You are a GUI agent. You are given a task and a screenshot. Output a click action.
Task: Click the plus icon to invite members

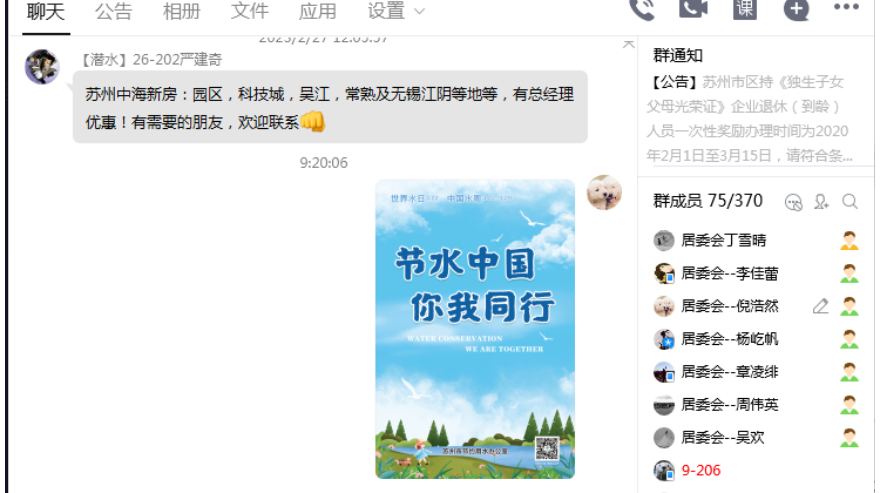tap(796, 10)
